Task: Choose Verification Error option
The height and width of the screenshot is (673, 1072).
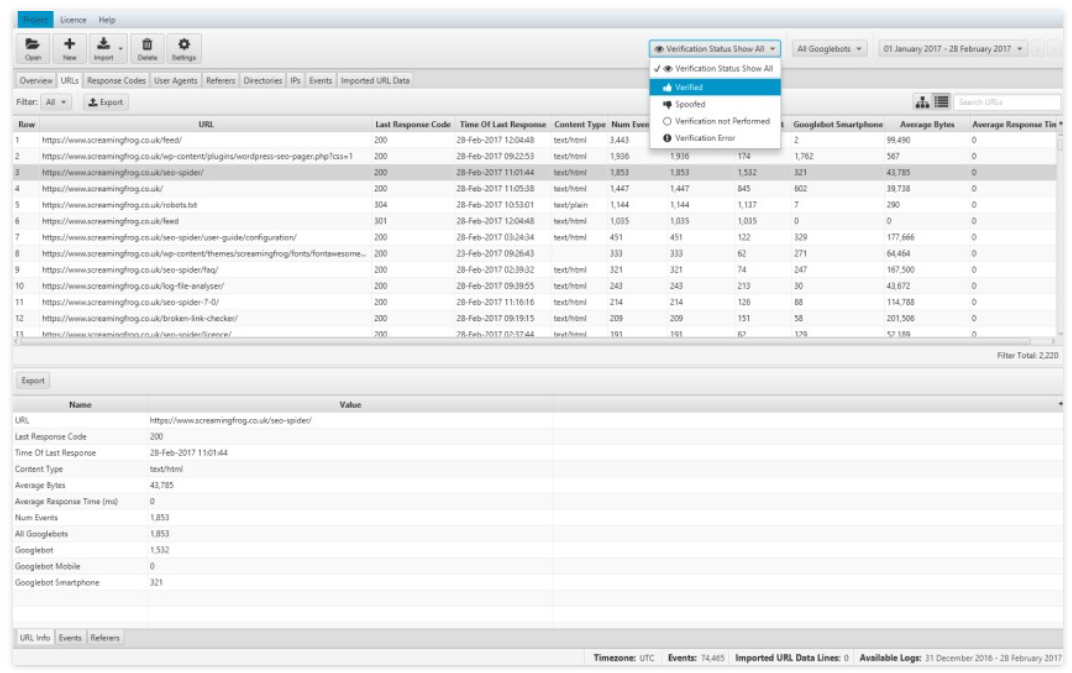Action: tap(714, 138)
